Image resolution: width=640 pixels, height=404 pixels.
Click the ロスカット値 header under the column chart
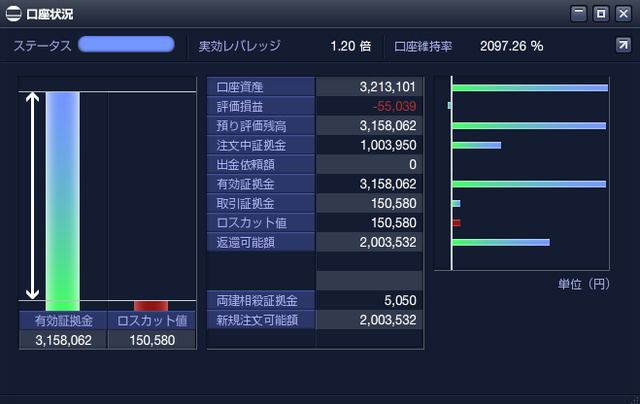(152, 321)
